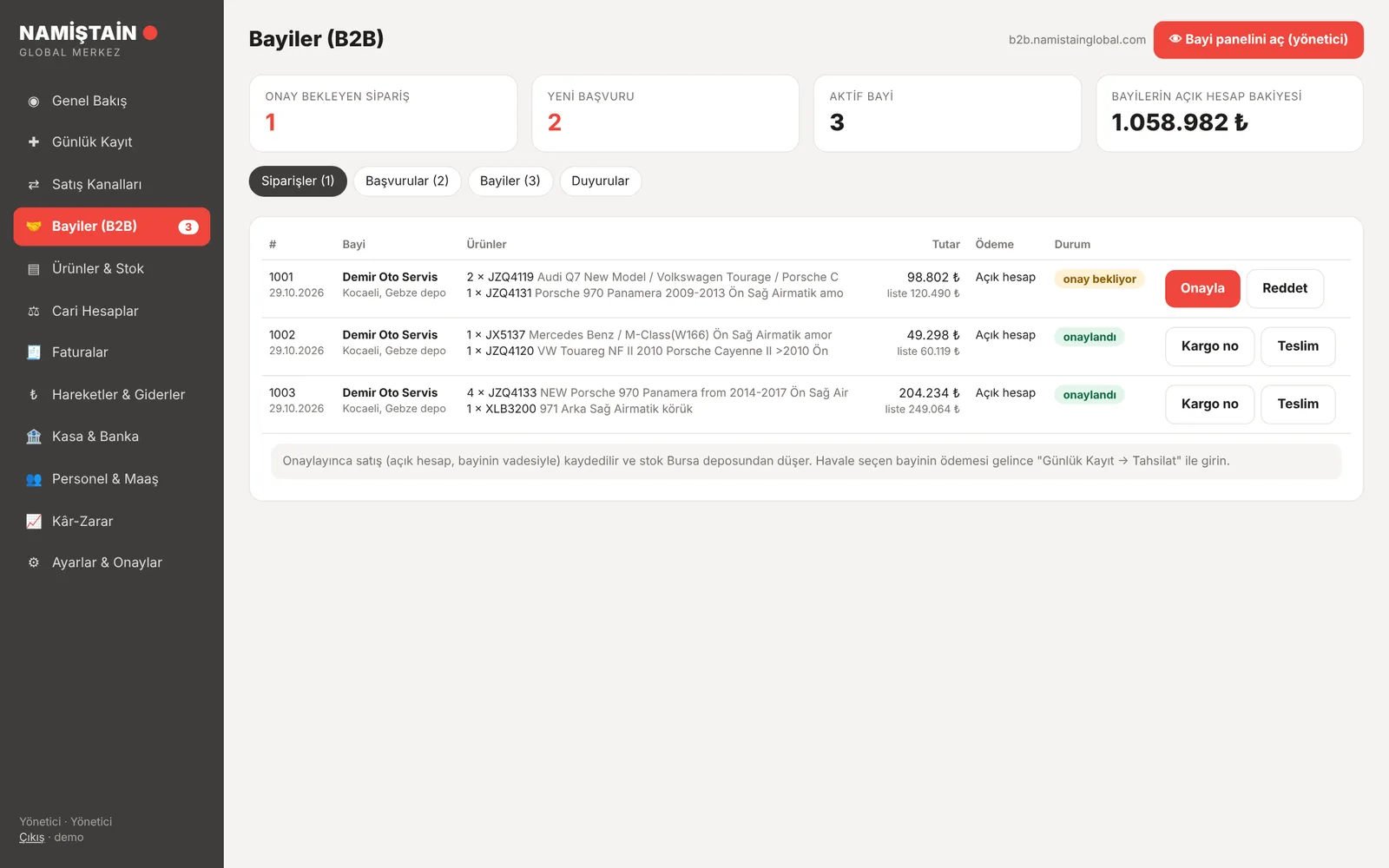The width and height of the screenshot is (1389, 868).
Task: Click the Ürünler & Stok list icon
Action: pyautogui.click(x=34, y=269)
